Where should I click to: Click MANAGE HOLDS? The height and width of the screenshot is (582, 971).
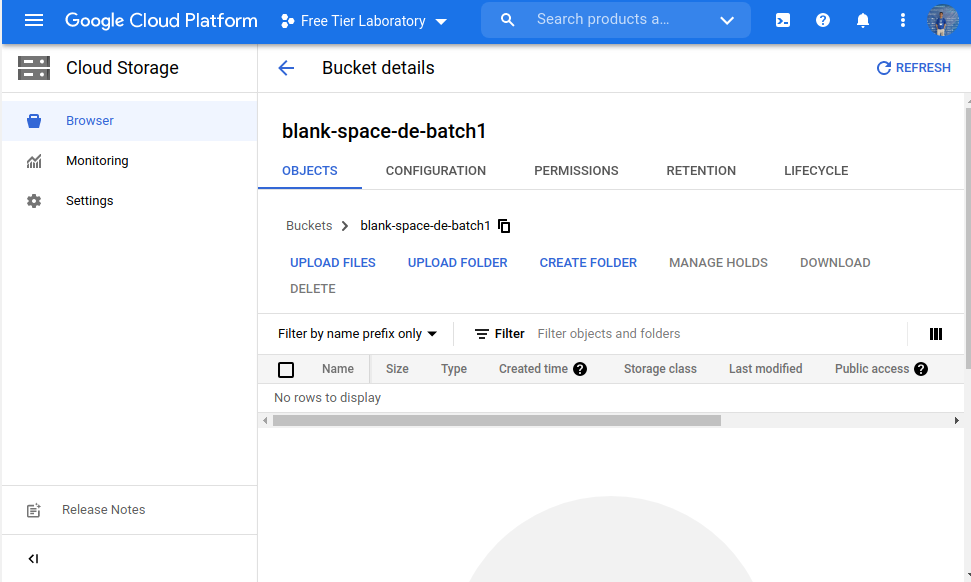click(718, 263)
